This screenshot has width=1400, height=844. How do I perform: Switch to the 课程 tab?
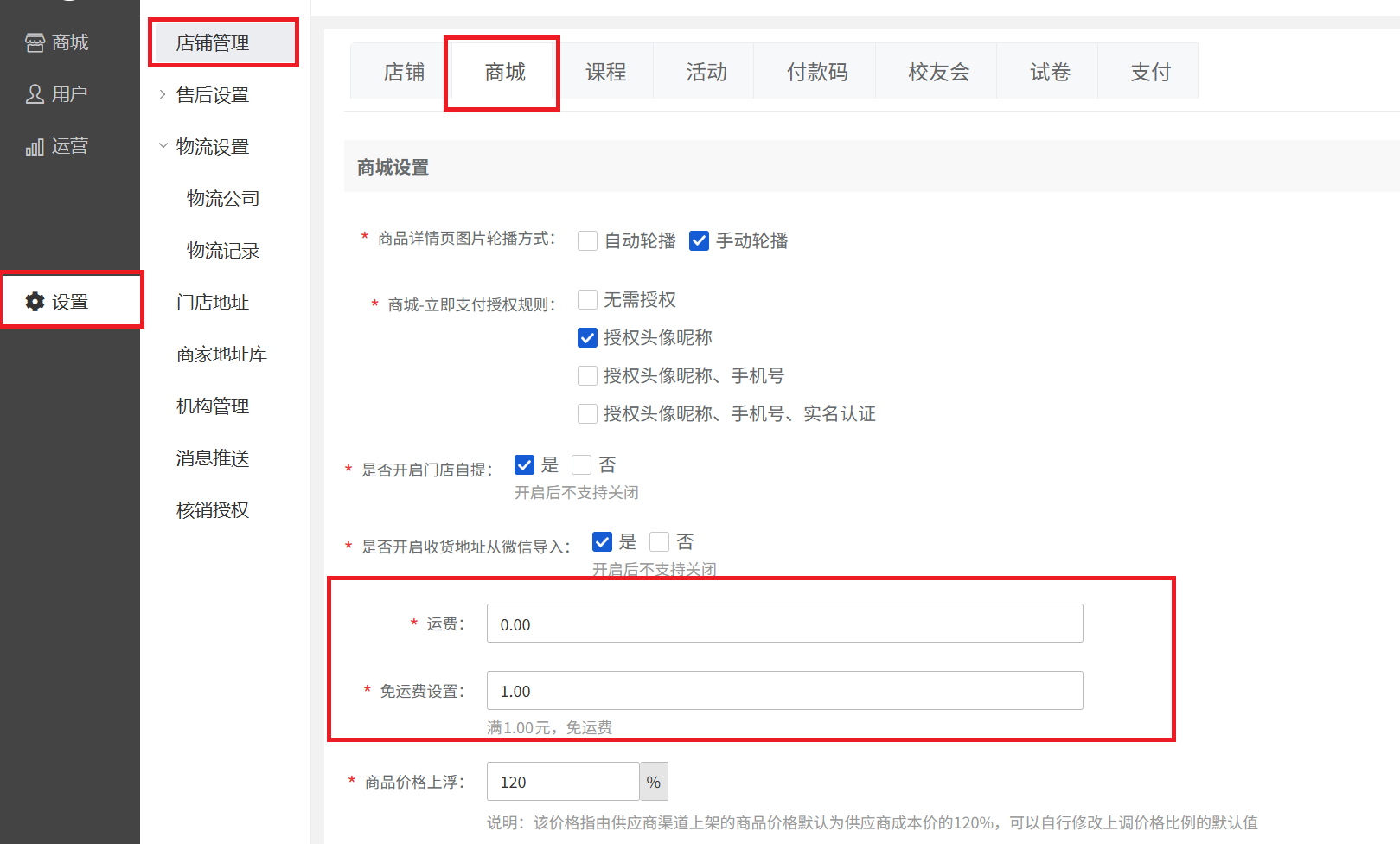(x=605, y=72)
